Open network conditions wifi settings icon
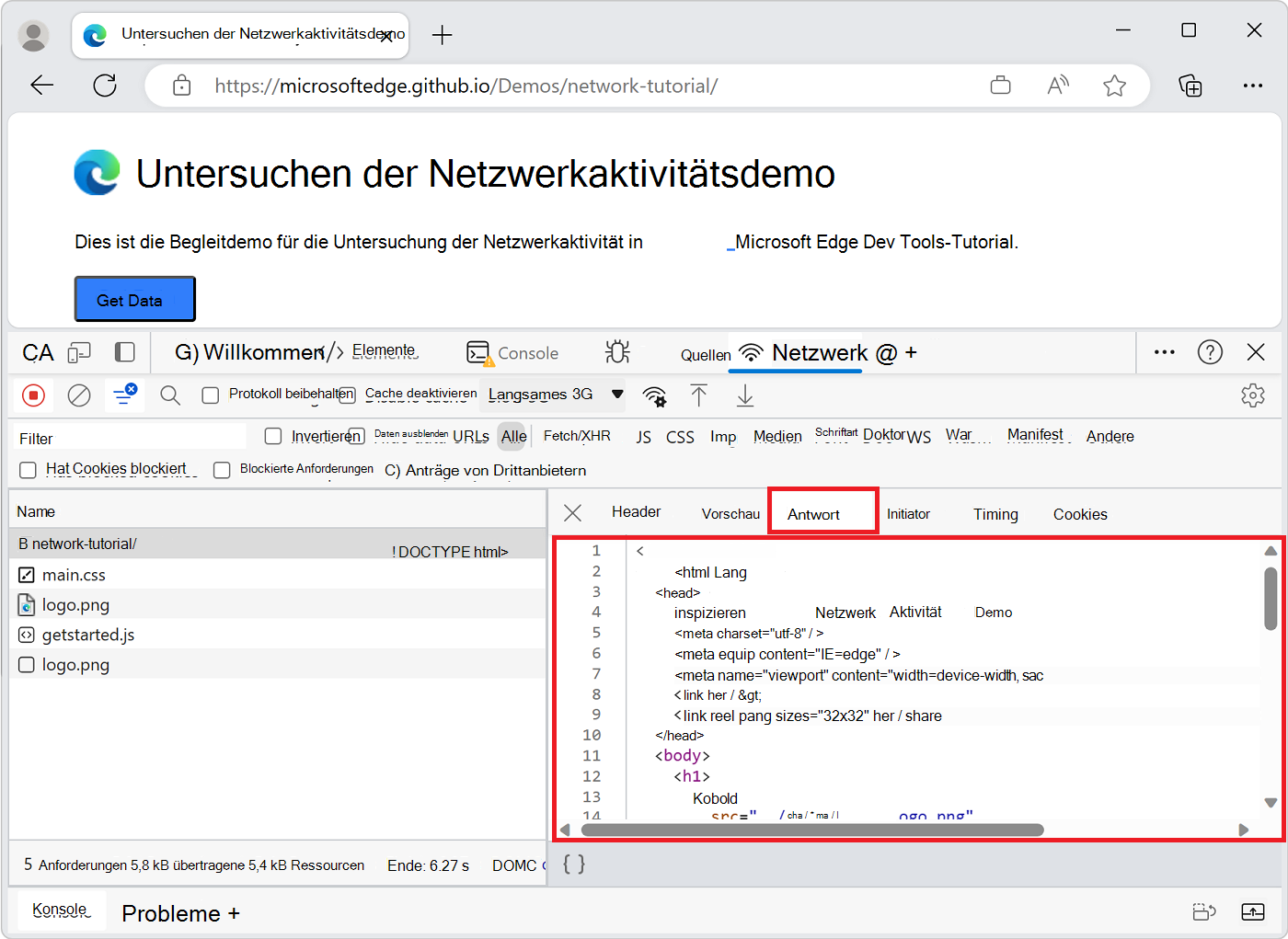Image resolution: width=1288 pixels, height=939 pixels. [x=654, y=396]
